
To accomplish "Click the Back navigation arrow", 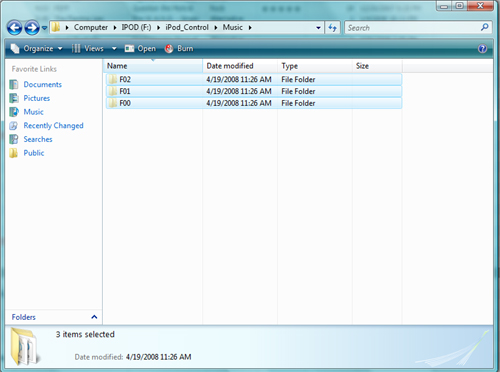I will (15, 28).
